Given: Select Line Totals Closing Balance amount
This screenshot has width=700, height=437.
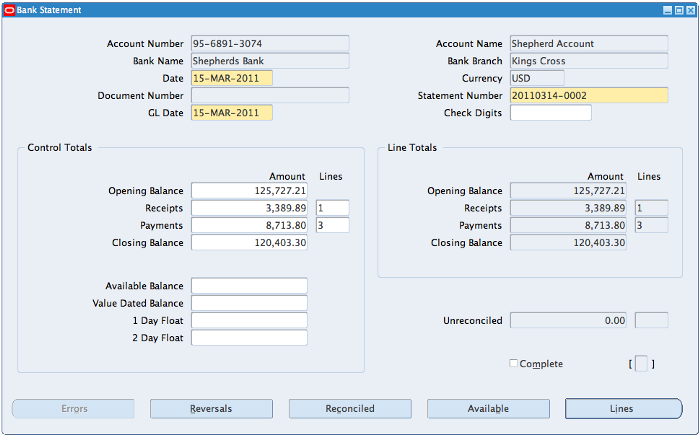Looking at the screenshot, I should tap(568, 243).
